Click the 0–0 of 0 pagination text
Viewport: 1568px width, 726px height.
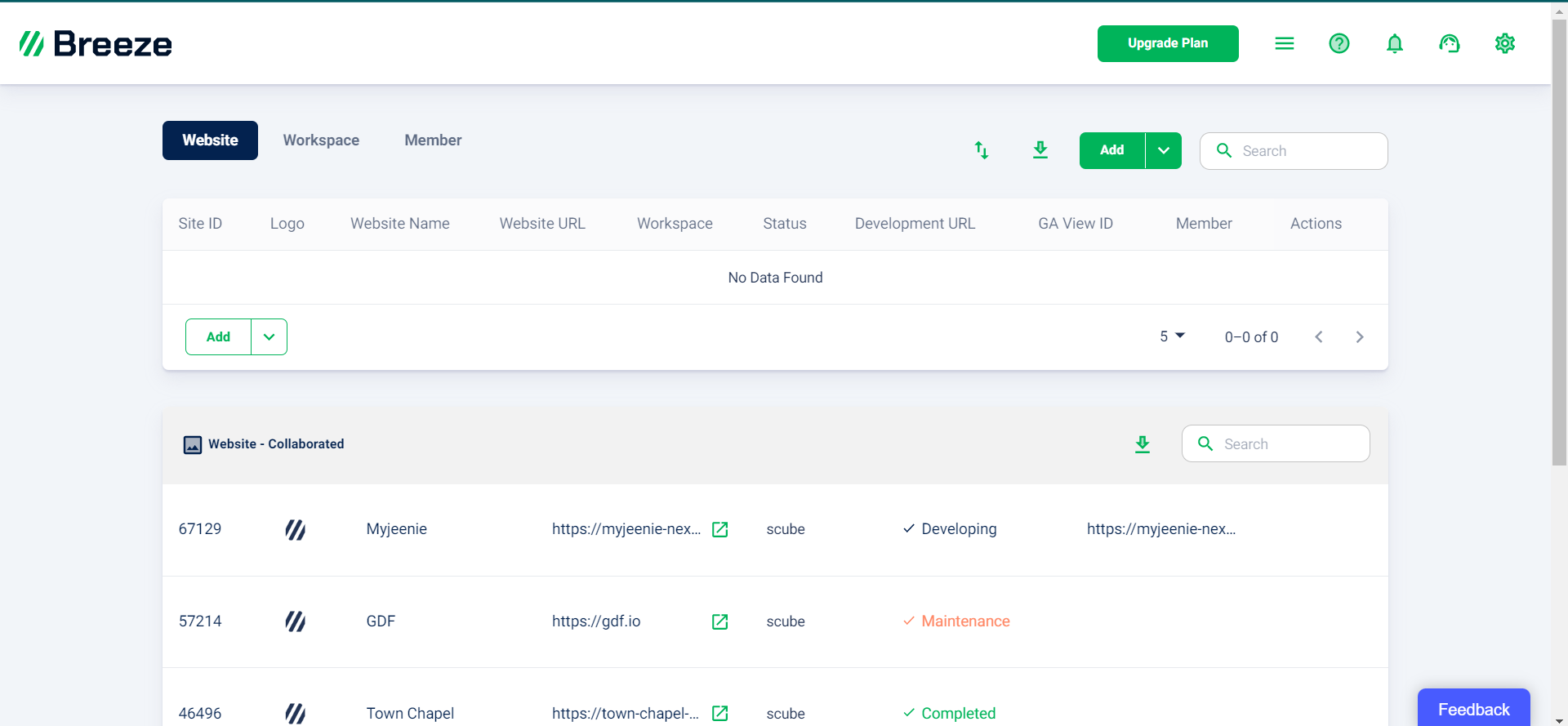[1251, 336]
